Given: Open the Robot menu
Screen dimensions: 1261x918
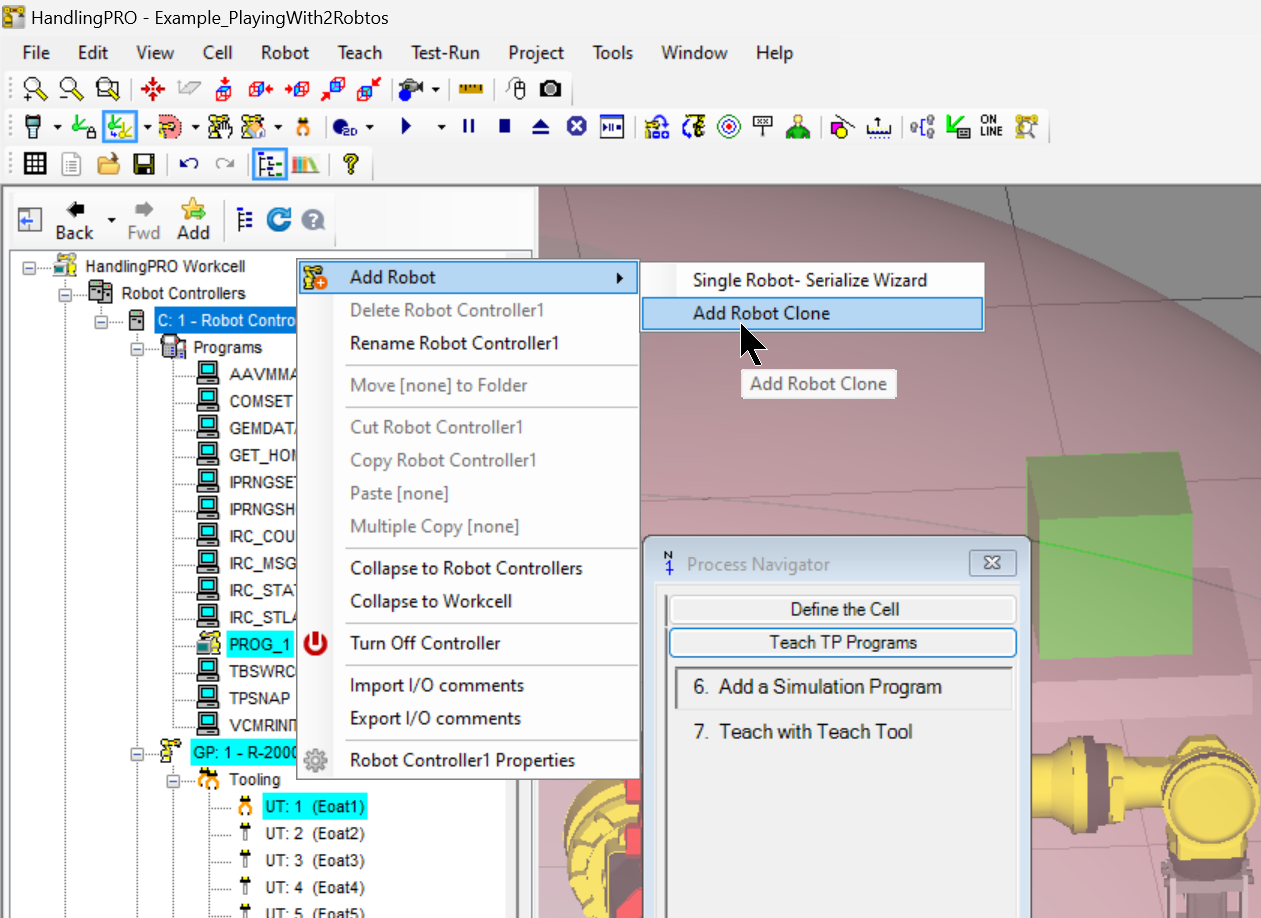Looking at the screenshot, I should coord(285,53).
